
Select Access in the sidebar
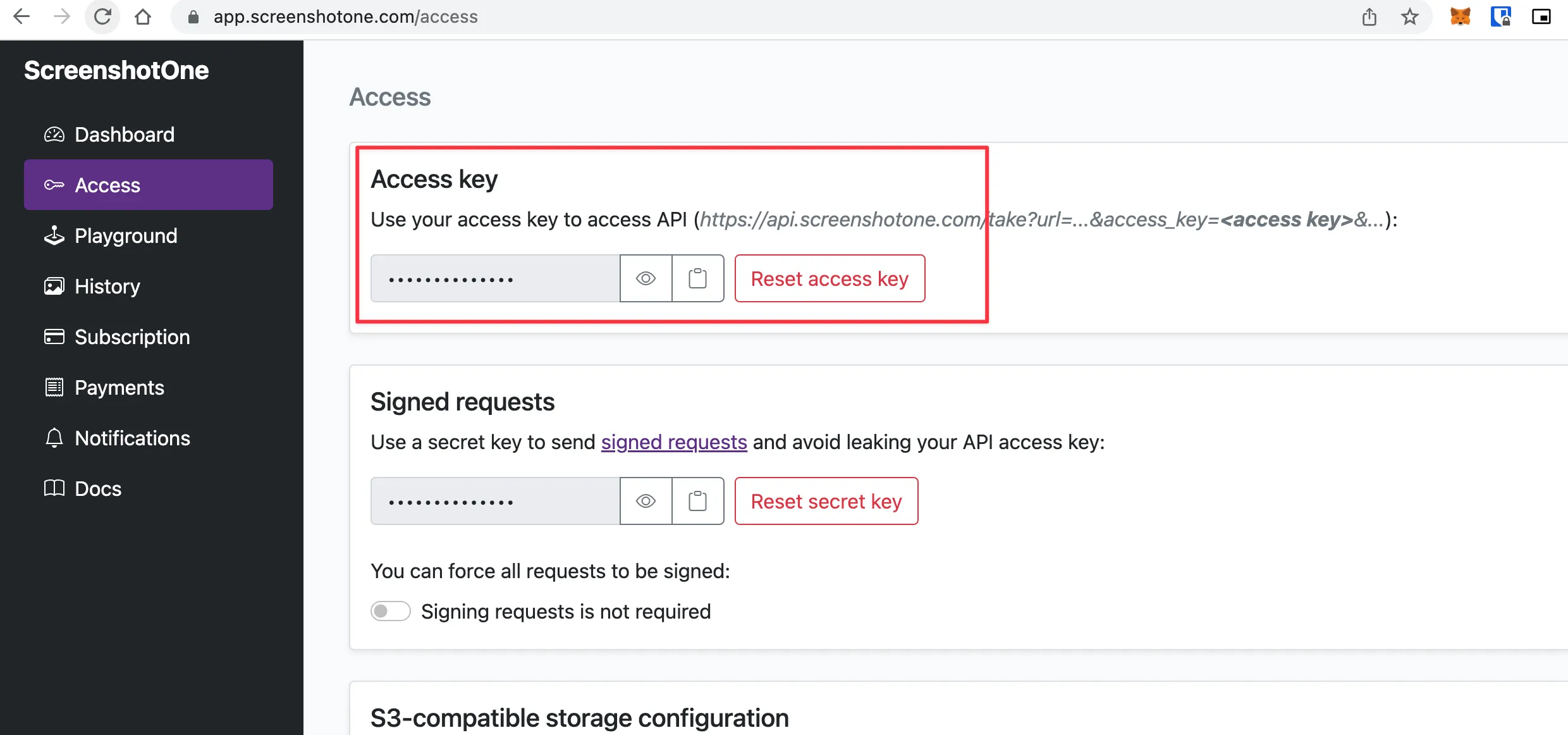(107, 185)
